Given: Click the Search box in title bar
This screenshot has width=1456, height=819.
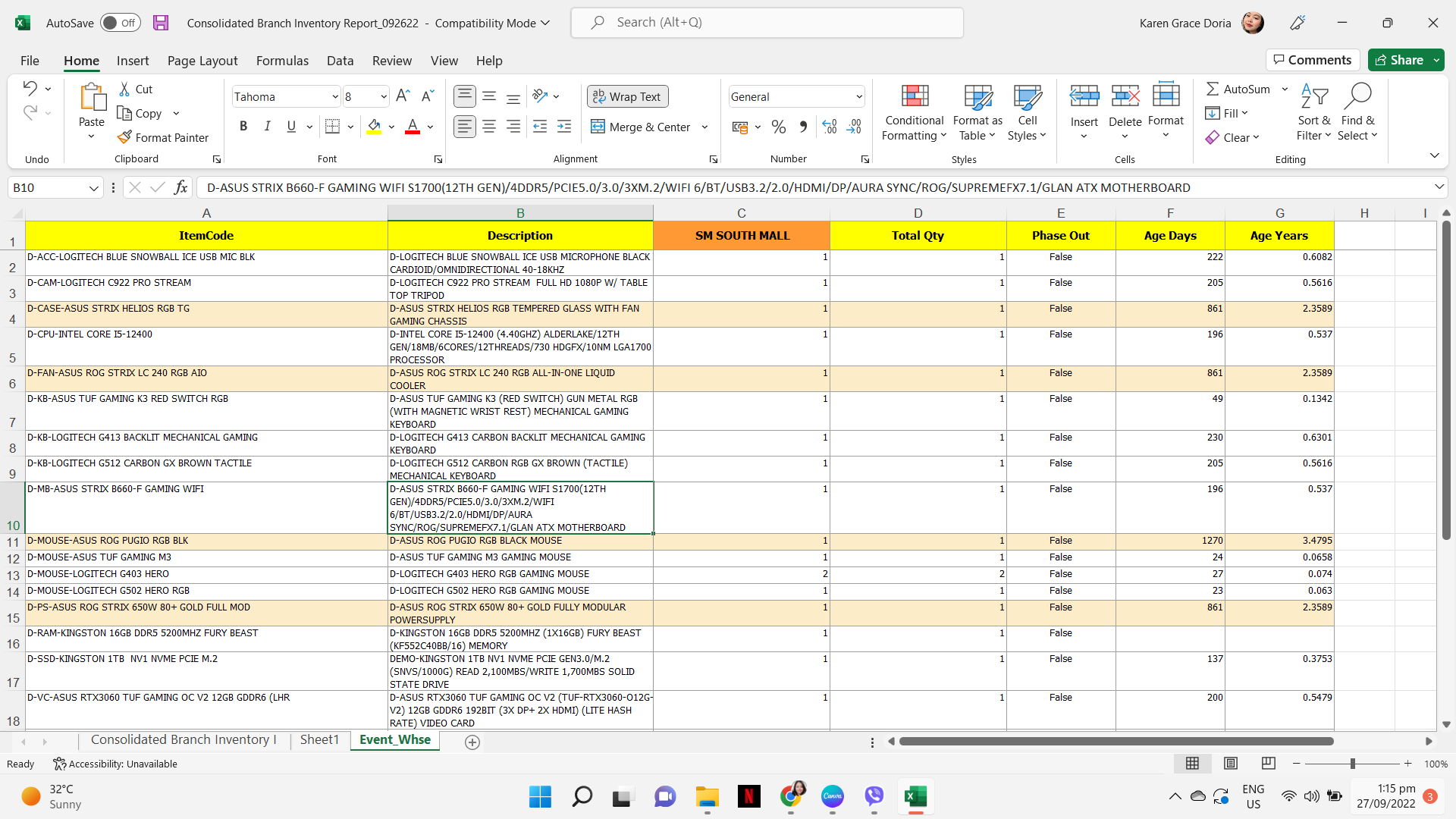Looking at the screenshot, I should (x=767, y=23).
